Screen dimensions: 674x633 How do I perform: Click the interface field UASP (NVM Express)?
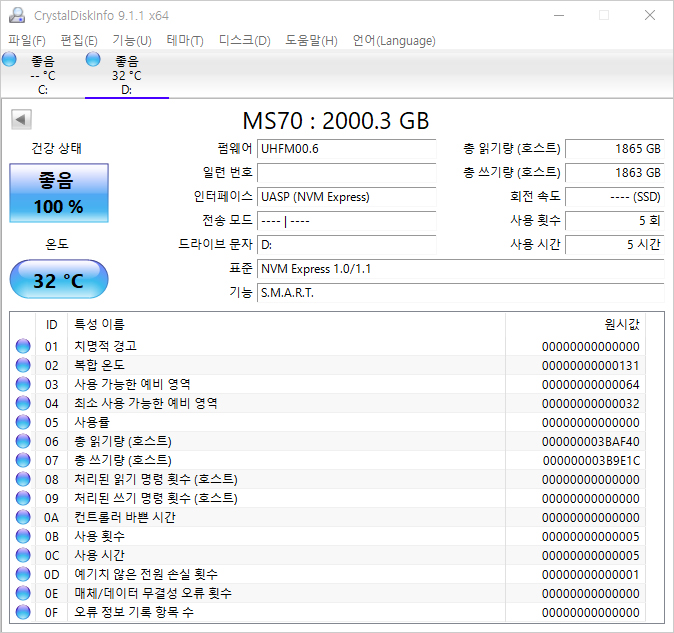point(346,197)
